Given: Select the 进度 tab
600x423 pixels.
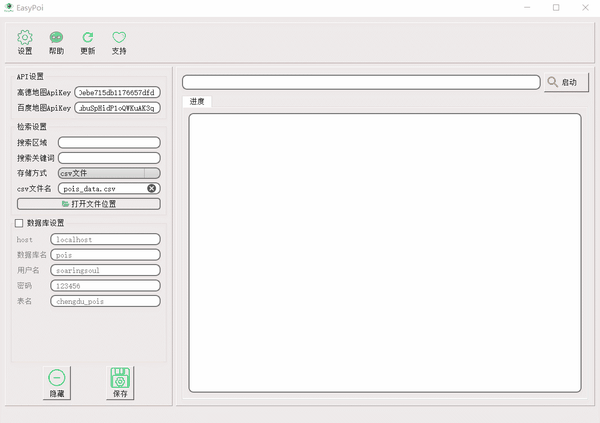Looking at the screenshot, I should pyautogui.click(x=197, y=101).
